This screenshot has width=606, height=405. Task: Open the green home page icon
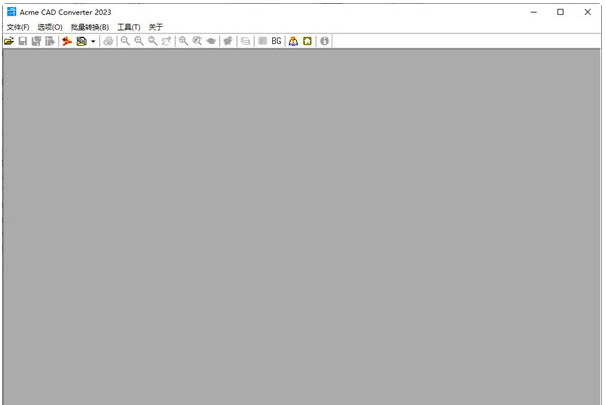[307, 41]
